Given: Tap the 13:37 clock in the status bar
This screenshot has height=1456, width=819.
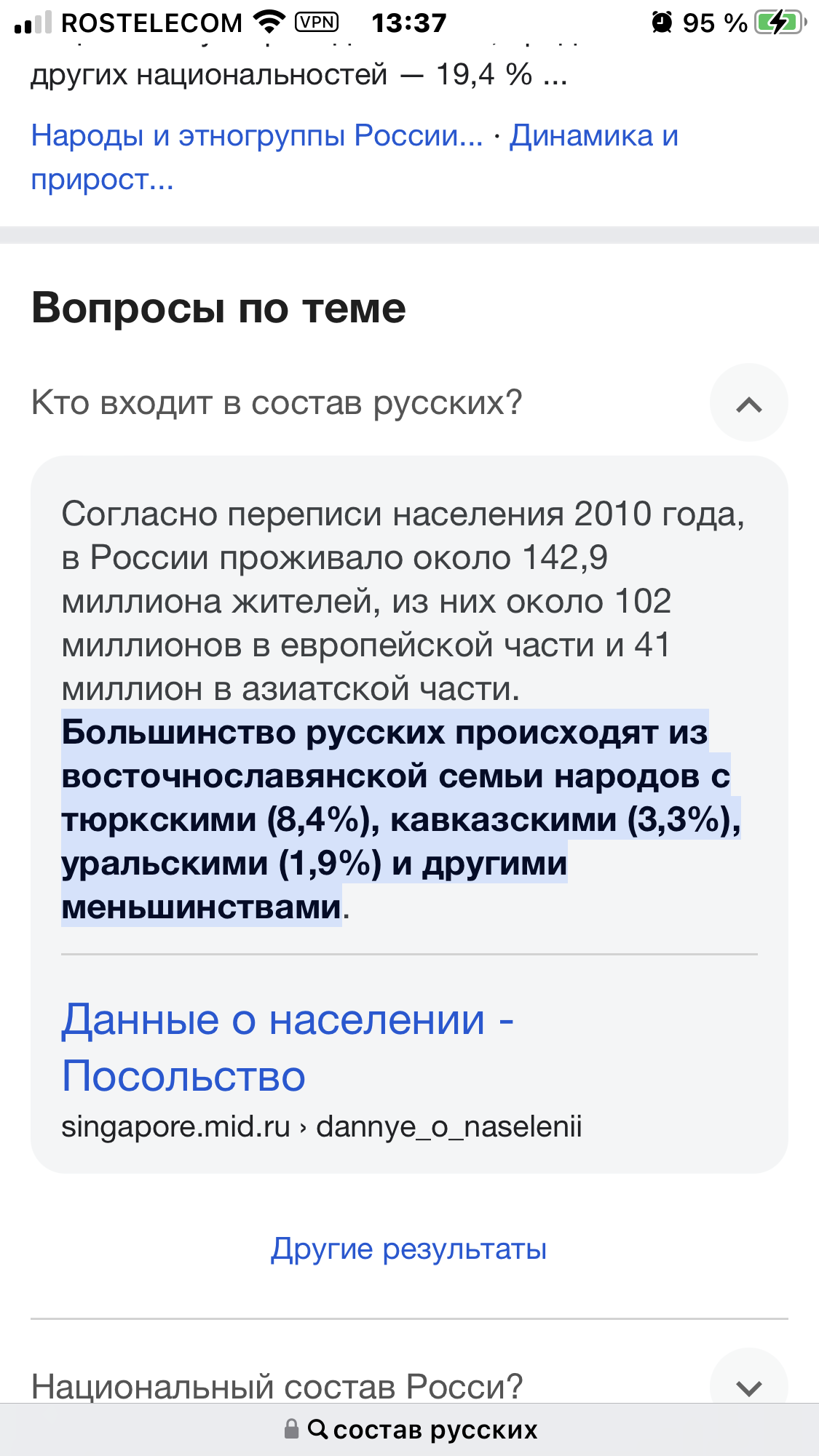Looking at the screenshot, I should 408,23.
